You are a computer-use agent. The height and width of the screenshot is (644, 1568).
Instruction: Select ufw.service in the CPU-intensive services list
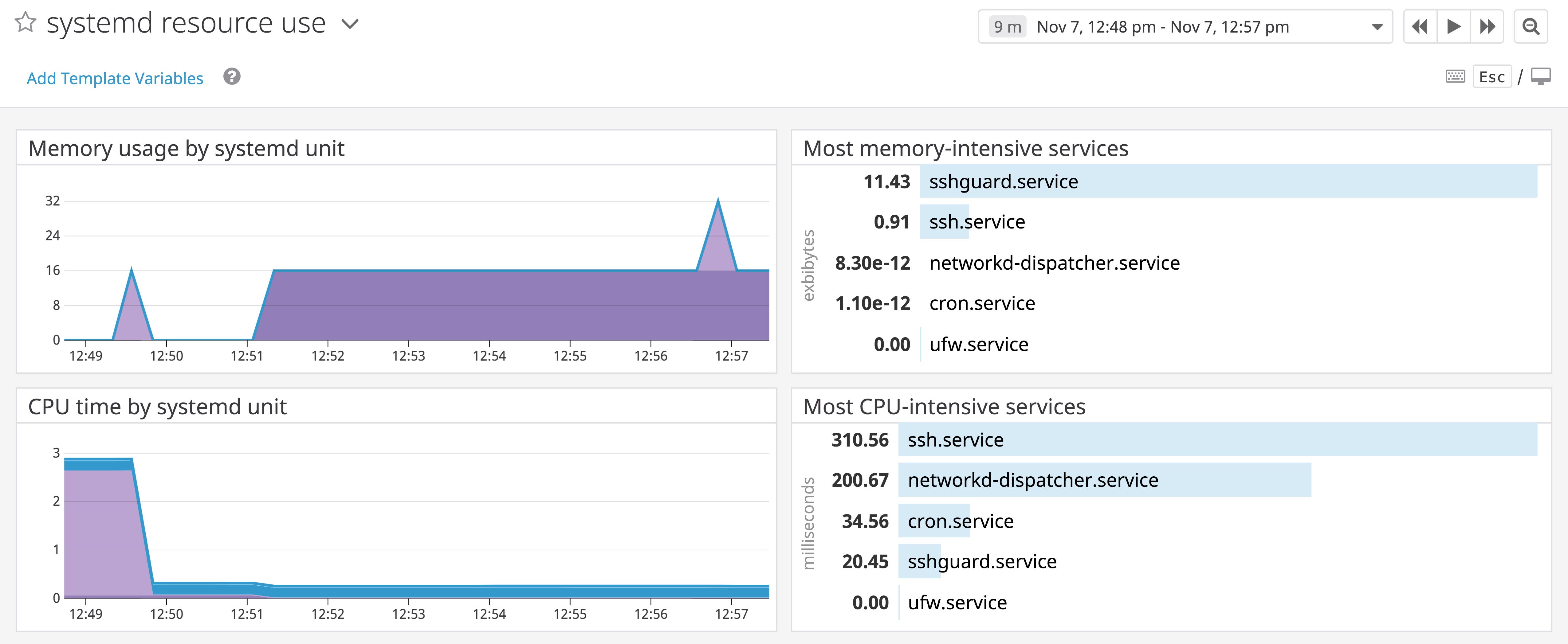(x=957, y=603)
